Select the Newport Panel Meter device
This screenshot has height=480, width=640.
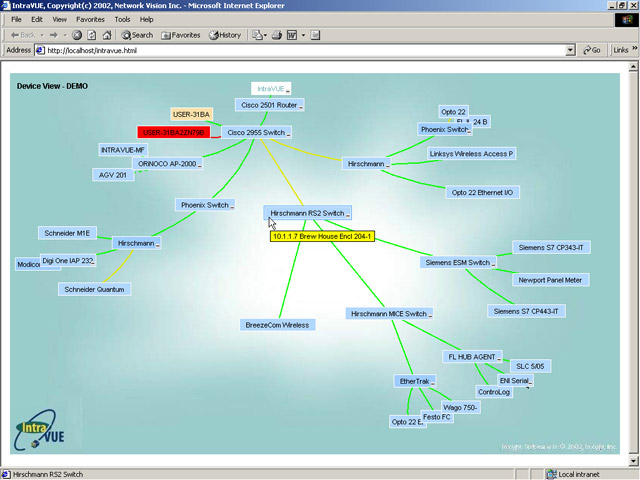550,280
